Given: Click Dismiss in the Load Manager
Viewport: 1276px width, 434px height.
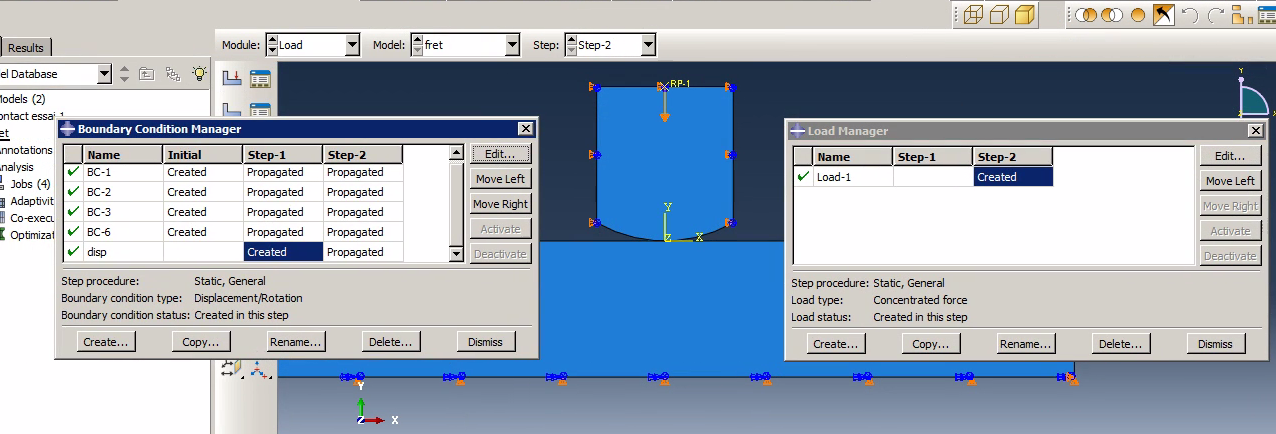Looking at the screenshot, I should click(x=1215, y=343).
